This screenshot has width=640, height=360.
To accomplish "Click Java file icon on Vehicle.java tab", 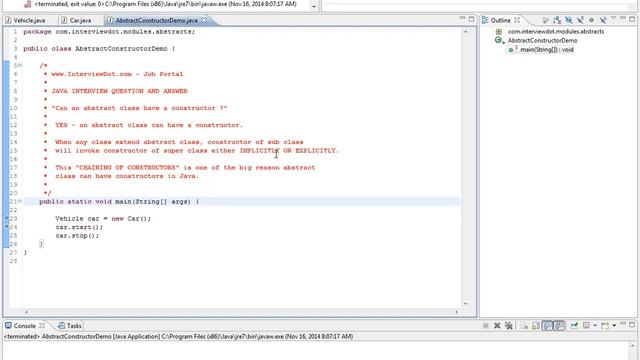I will (x=8, y=20).
